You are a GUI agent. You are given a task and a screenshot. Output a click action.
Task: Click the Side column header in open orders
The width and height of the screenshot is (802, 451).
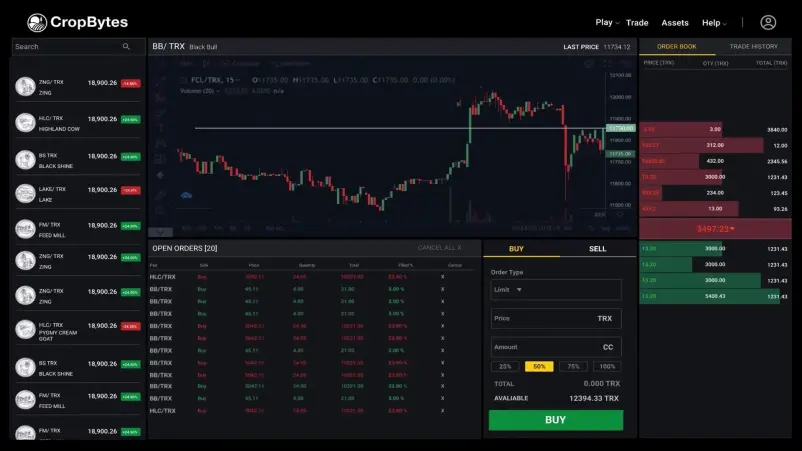click(x=204, y=265)
